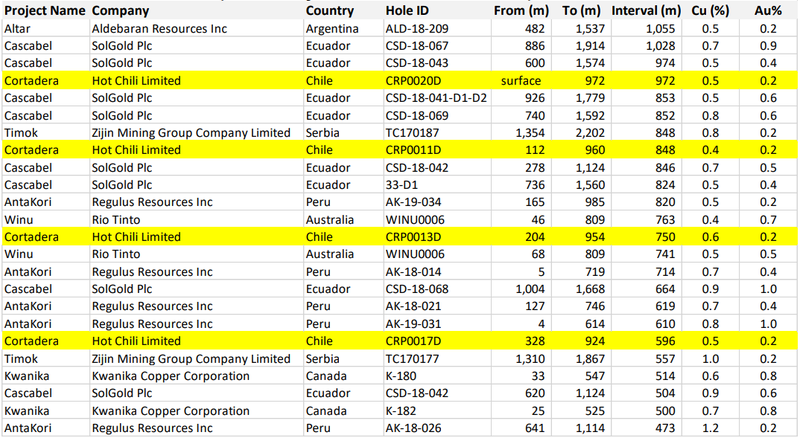Click the 'Serbia' cell in TC170177 row
The image size is (800, 438).
click(322, 359)
